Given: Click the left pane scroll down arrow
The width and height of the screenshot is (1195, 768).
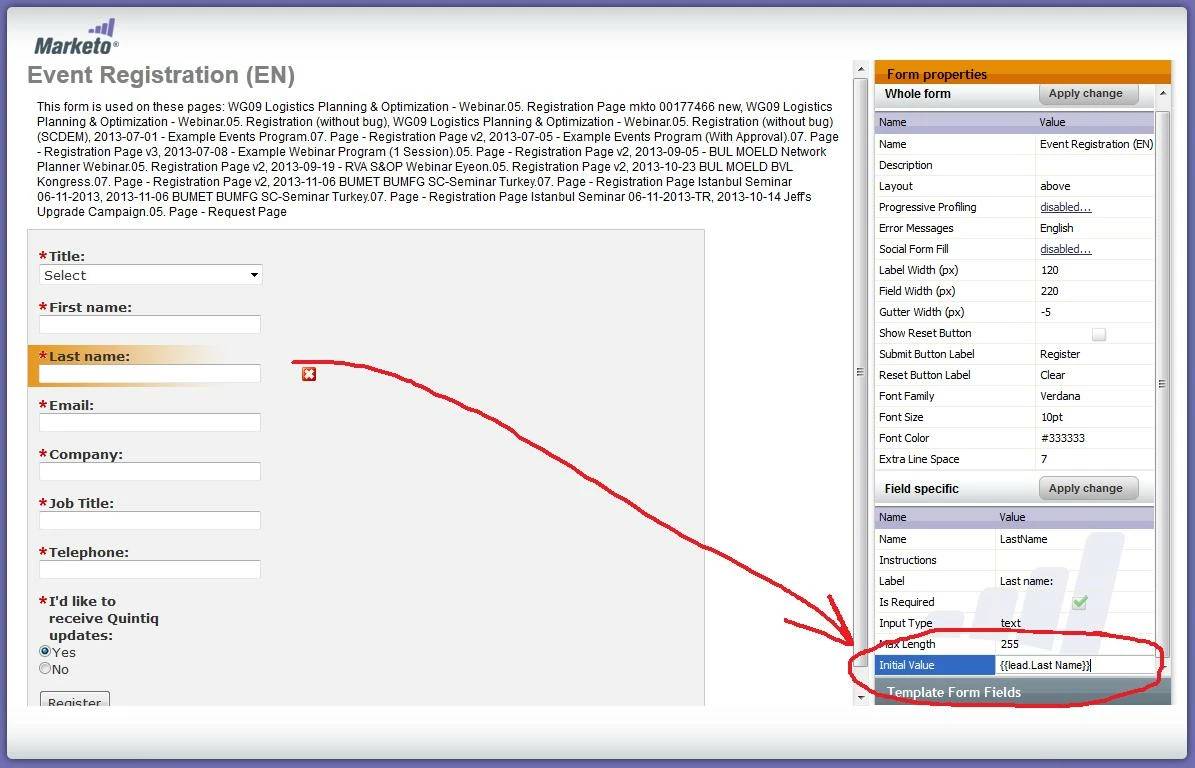Looking at the screenshot, I should tap(861, 697).
